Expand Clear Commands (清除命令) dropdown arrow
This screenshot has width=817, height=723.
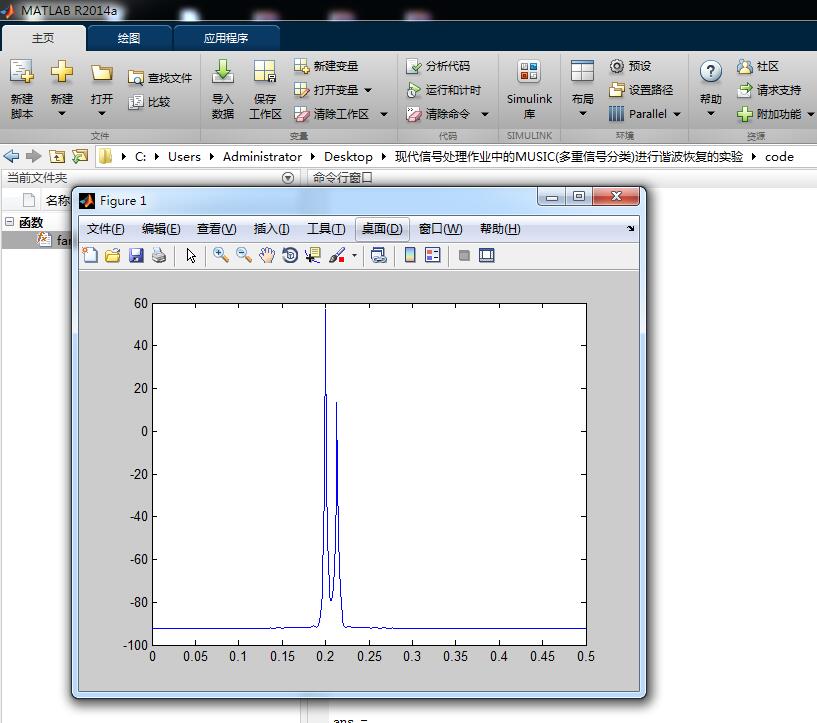coord(485,114)
